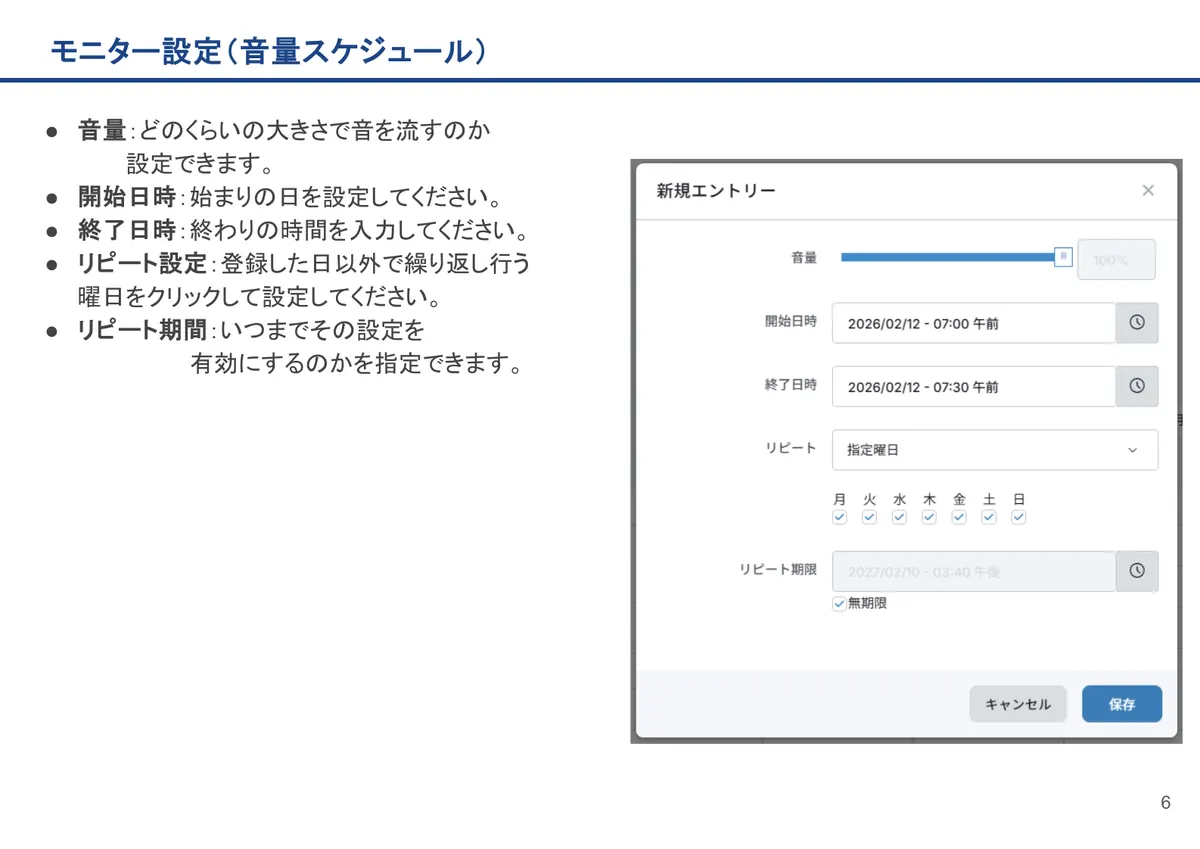
Task: Click the 音量 slider handle
Action: pyautogui.click(x=1064, y=257)
